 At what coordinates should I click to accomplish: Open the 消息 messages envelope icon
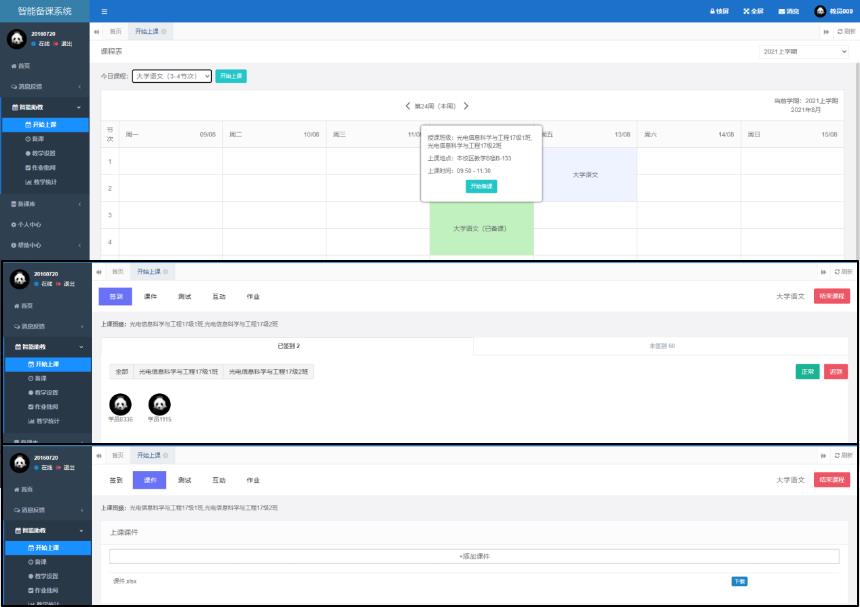pos(788,11)
